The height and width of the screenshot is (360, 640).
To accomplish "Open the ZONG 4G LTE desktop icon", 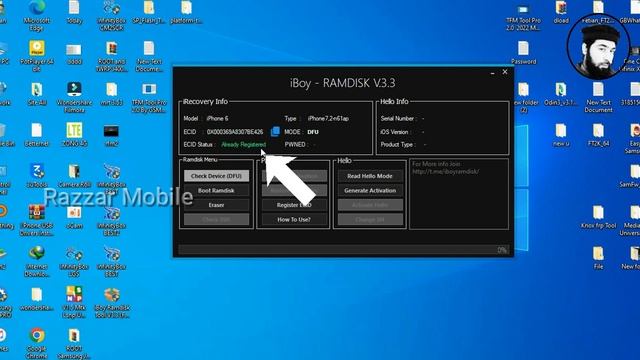I will (x=74, y=135).
